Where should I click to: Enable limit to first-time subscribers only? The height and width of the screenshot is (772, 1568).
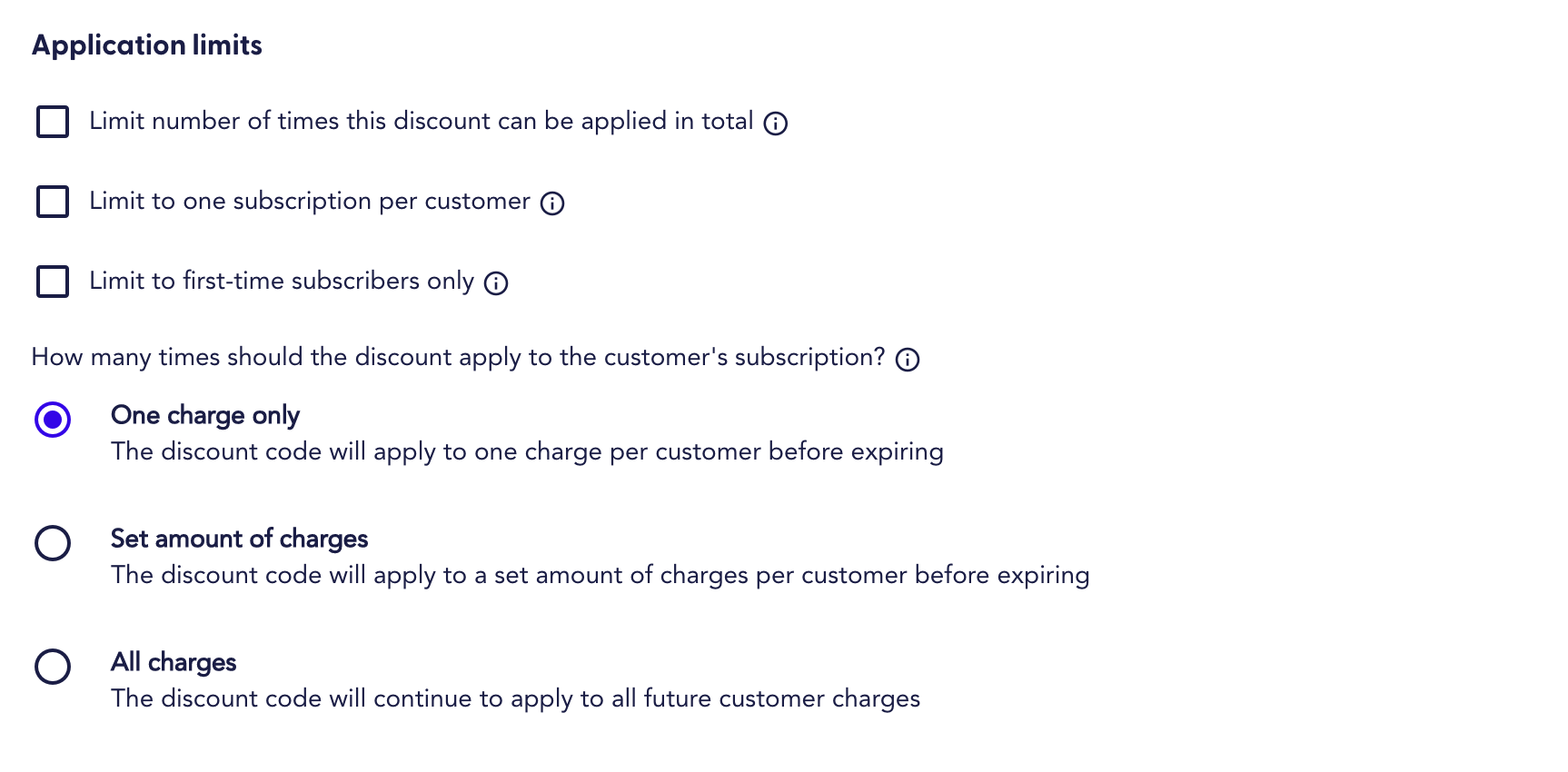coord(53,282)
